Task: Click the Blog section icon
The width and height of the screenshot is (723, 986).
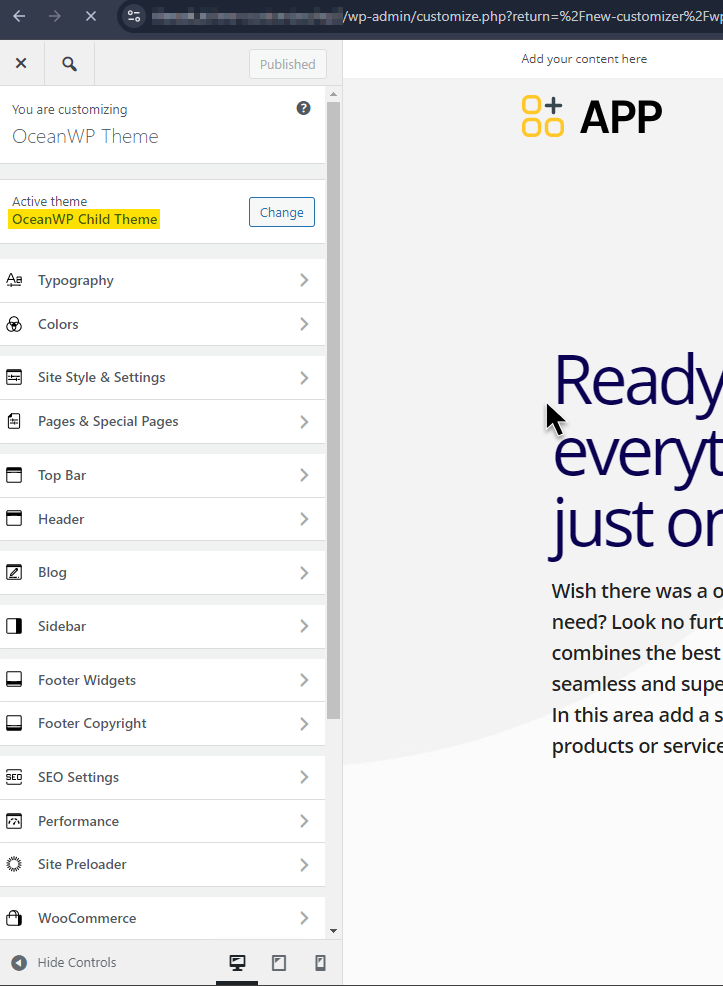Action: point(14,572)
